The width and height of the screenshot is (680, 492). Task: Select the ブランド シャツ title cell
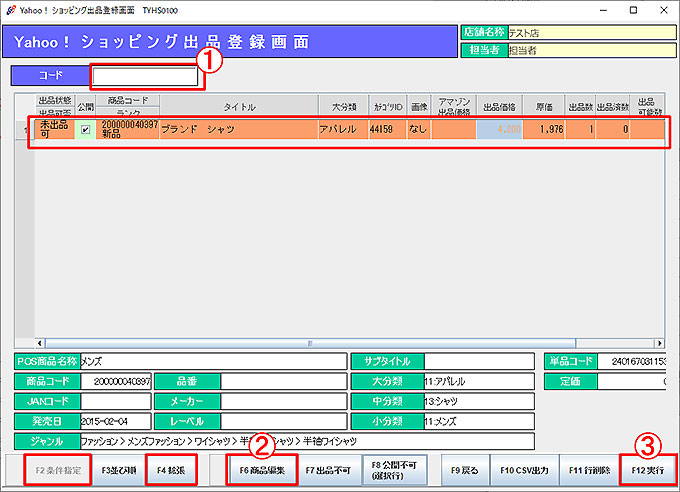236,130
